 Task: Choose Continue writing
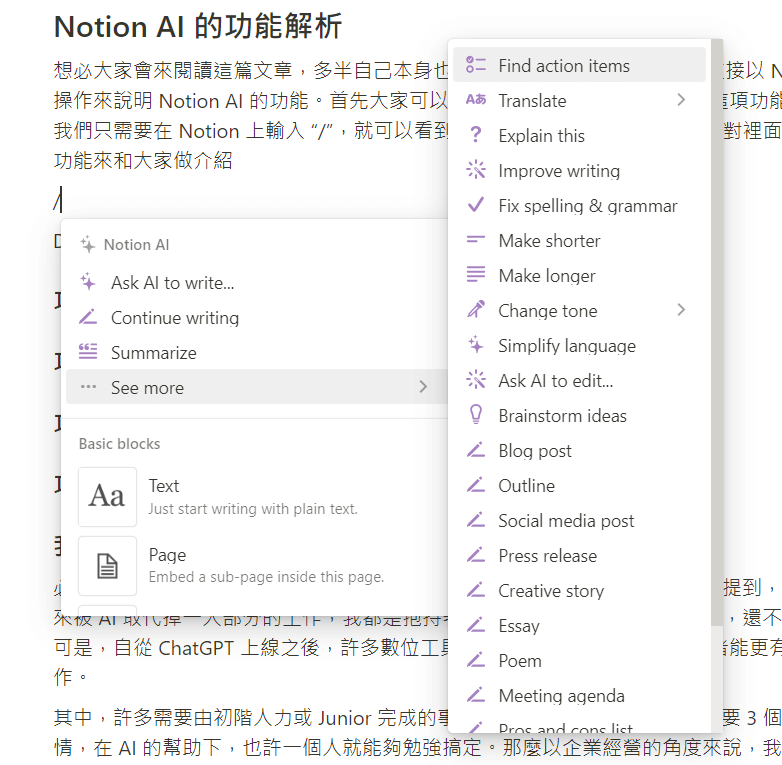click(x=257, y=317)
